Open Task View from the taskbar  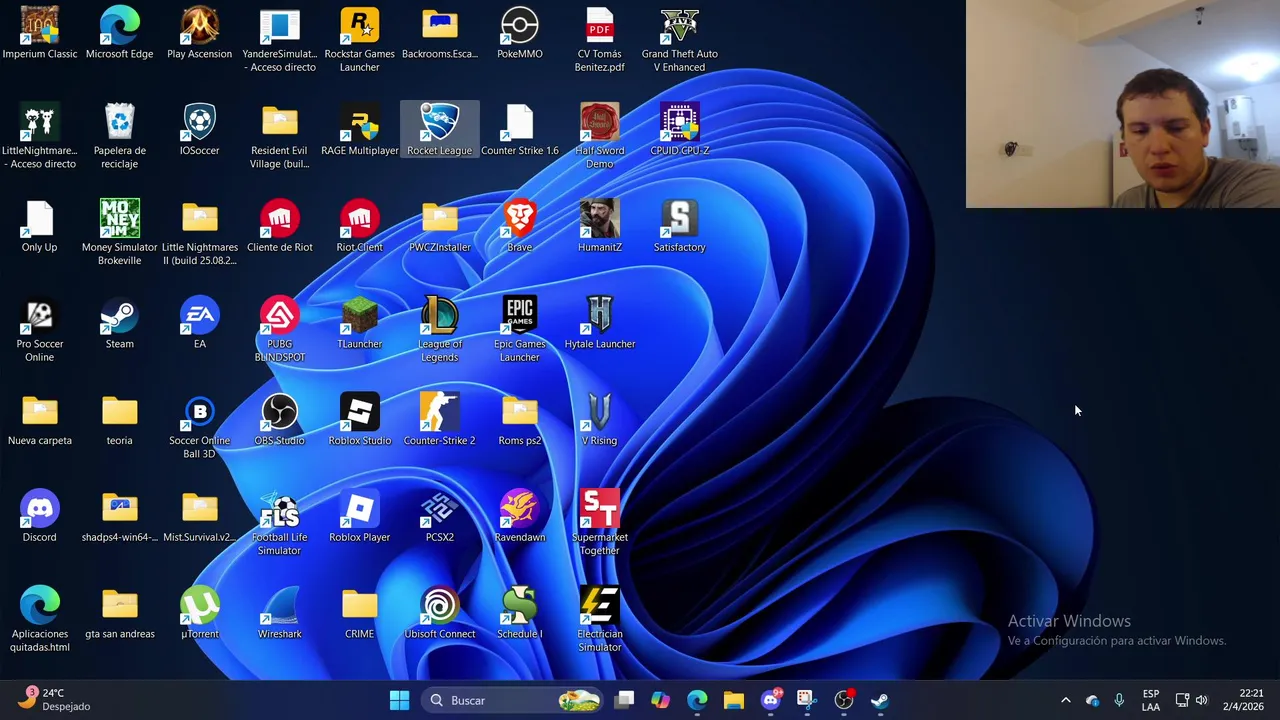624,700
